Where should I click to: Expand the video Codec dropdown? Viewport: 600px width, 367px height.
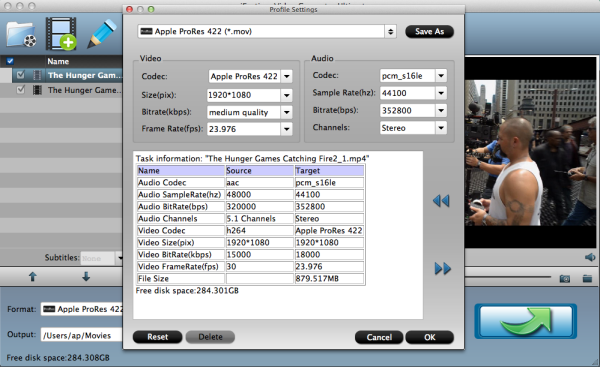coord(287,76)
